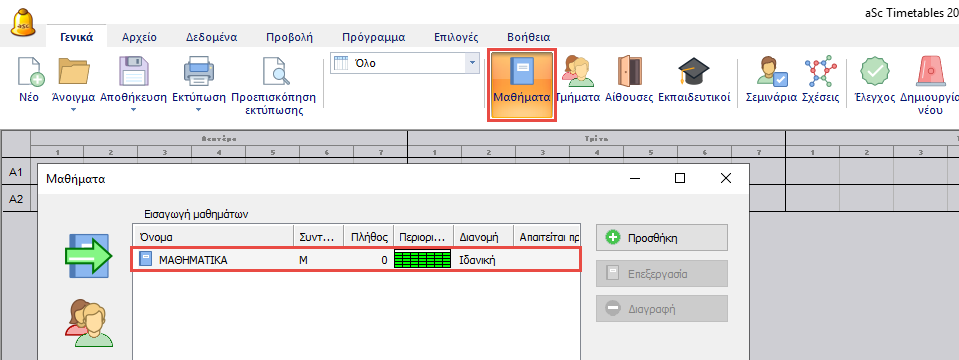959x360 pixels.
Task: Switch to the Πρόγραμμα ribbon tab
Action: [374, 37]
